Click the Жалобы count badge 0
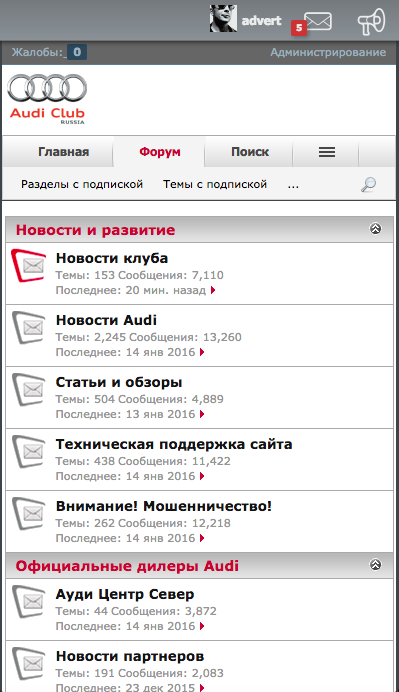 click(77, 52)
